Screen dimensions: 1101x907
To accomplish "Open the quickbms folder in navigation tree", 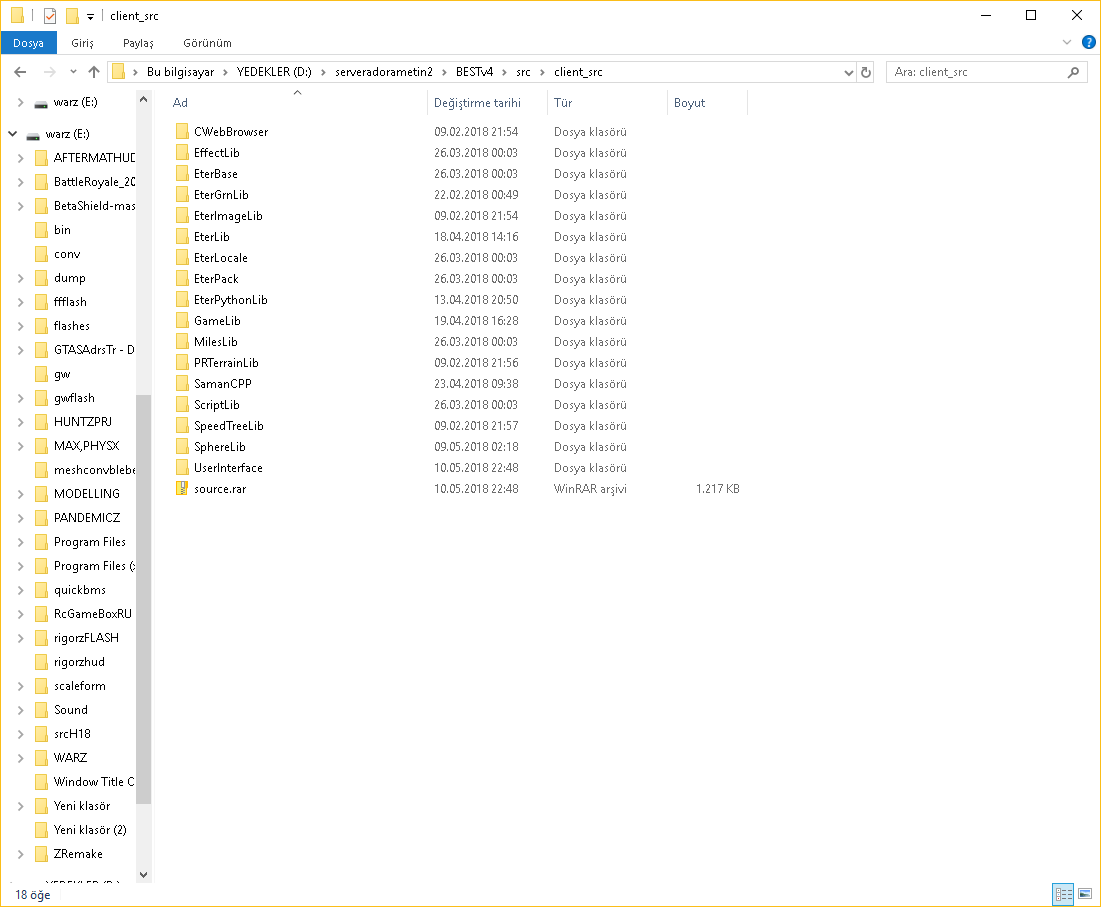I will pos(79,590).
